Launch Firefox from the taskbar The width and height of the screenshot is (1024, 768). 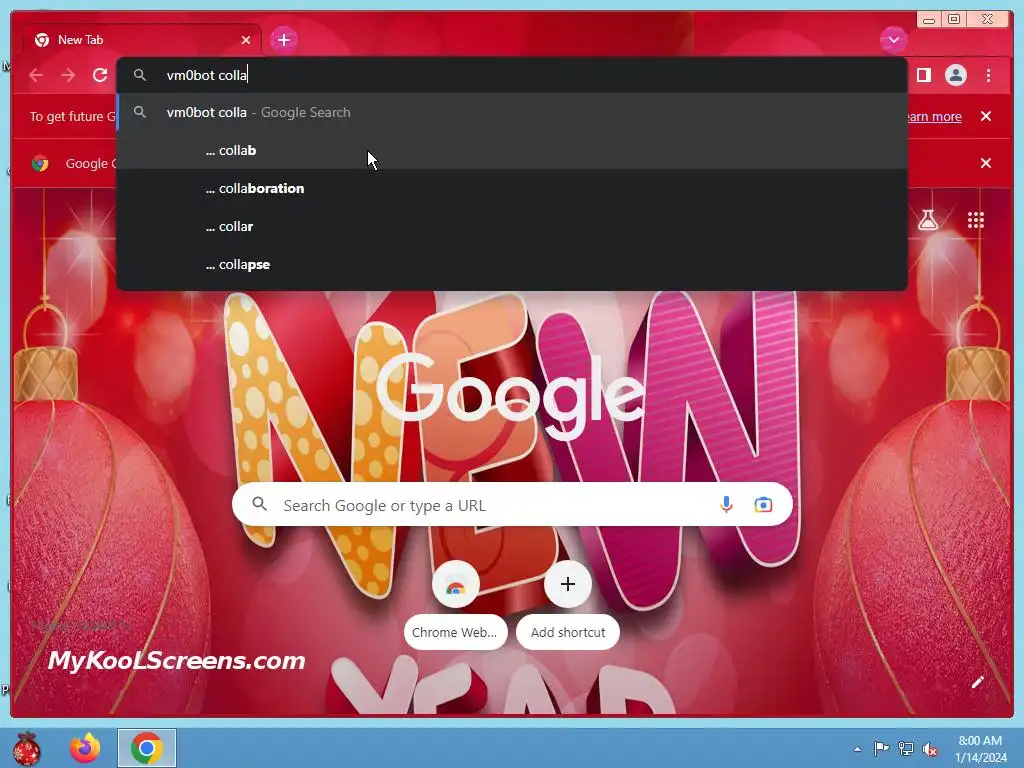(x=86, y=748)
